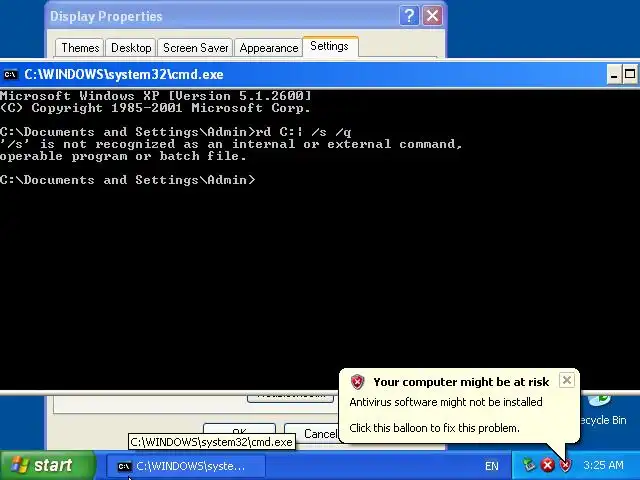Open the Themes tab in Display Properties
Image resolution: width=640 pixels, height=480 pixels.
80,48
